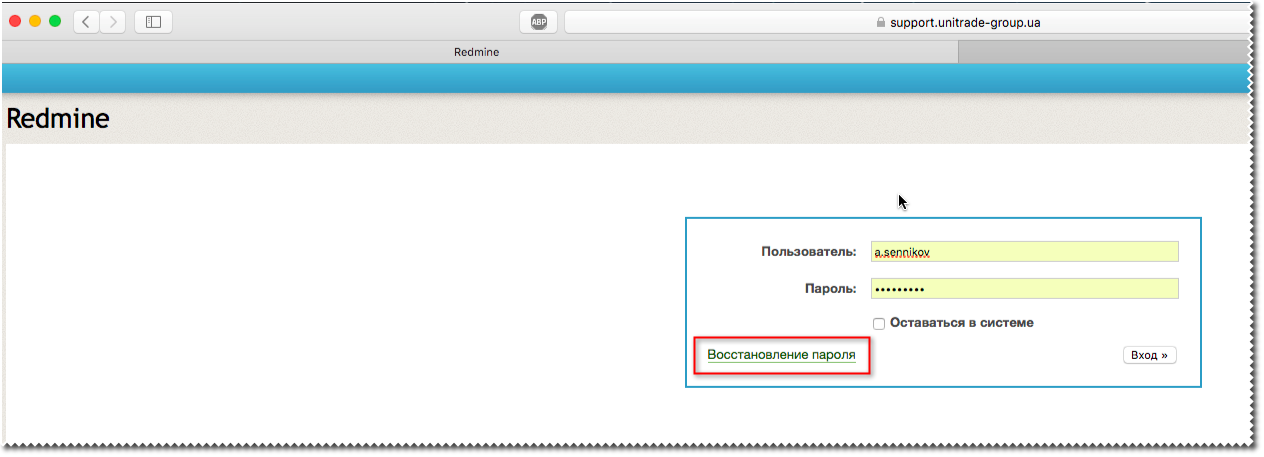Click the Пароль password field
Viewport: 1264px width, 457px height.
coord(1024,288)
